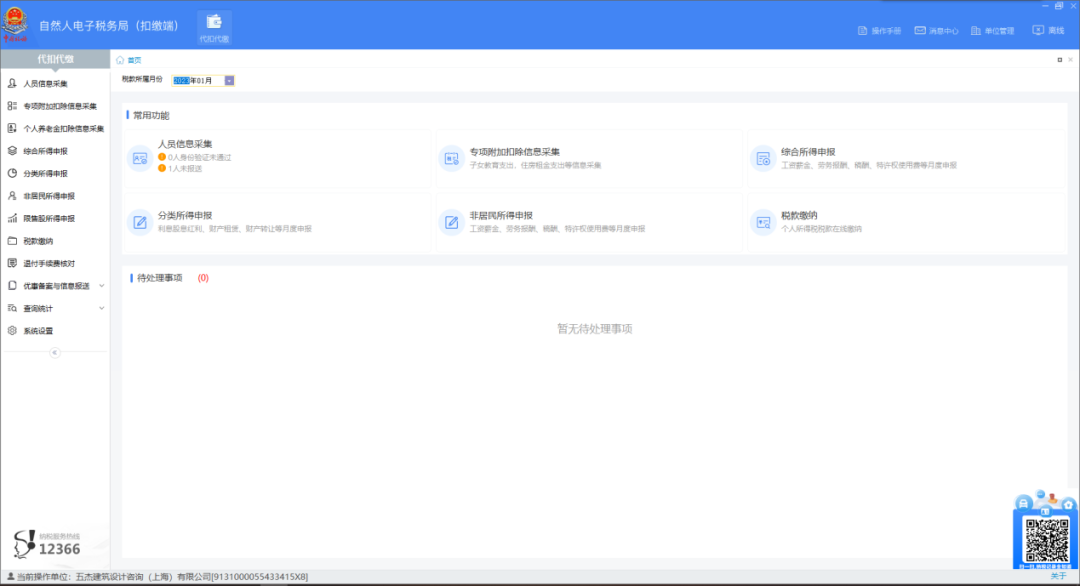Viewport: 1080px width, 586px height.
Task: Open the 税款所属月份 month dropdown arrow
Action: (x=229, y=81)
